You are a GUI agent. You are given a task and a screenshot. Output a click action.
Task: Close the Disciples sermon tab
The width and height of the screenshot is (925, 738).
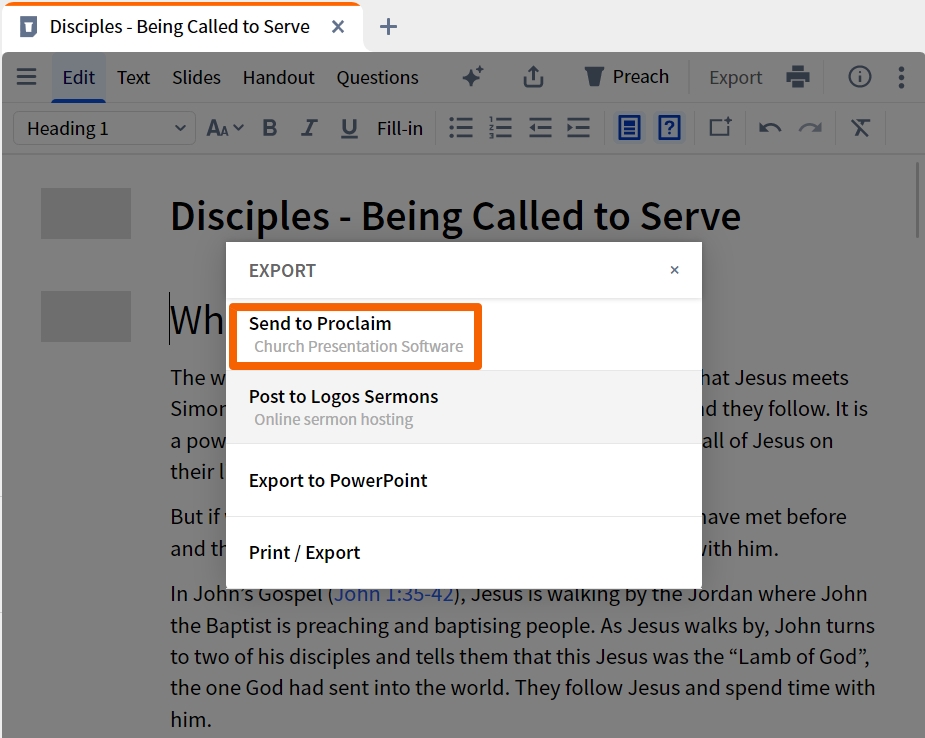(338, 27)
